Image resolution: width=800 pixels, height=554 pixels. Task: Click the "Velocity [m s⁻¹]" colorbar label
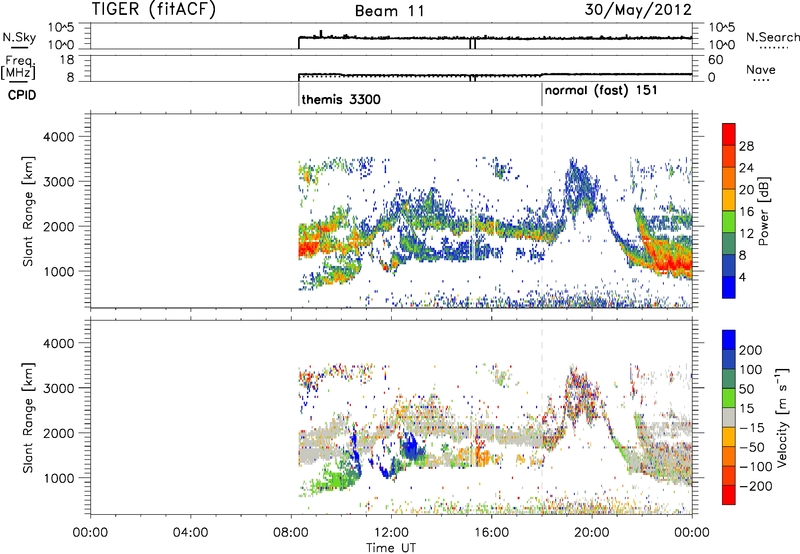[782, 417]
